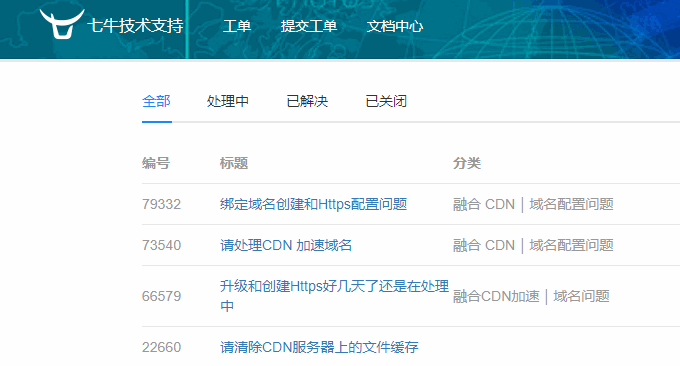The width and height of the screenshot is (680, 366).
Task: Open the 工单 menu item
Action: (x=237, y=26)
